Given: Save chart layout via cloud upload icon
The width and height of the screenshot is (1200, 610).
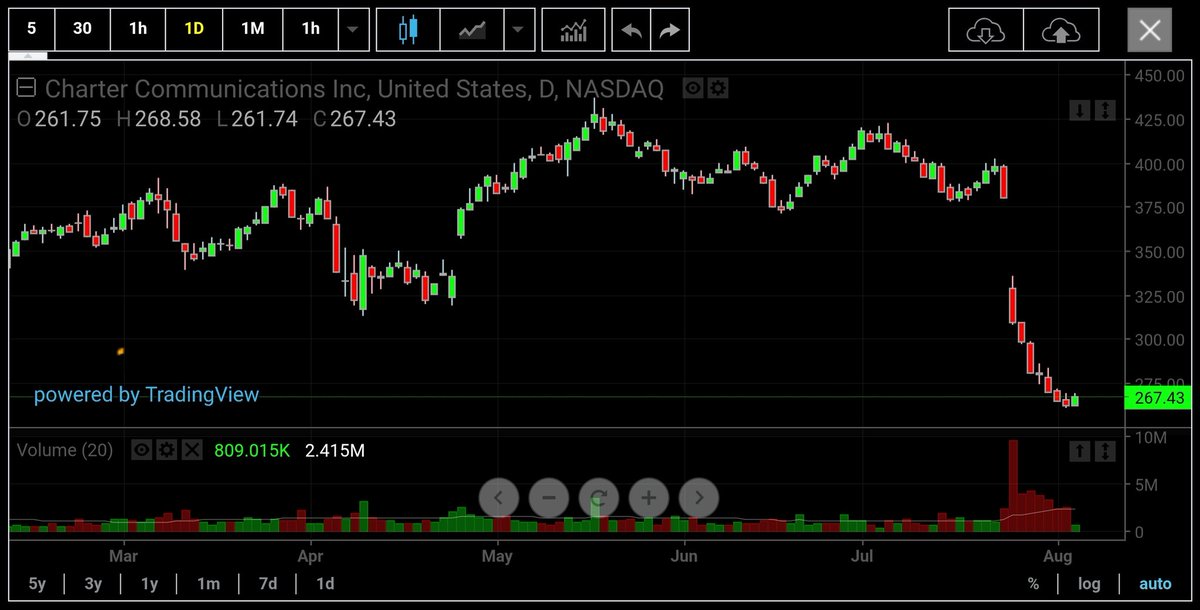Looking at the screenshot, I should pos(1062,30).
